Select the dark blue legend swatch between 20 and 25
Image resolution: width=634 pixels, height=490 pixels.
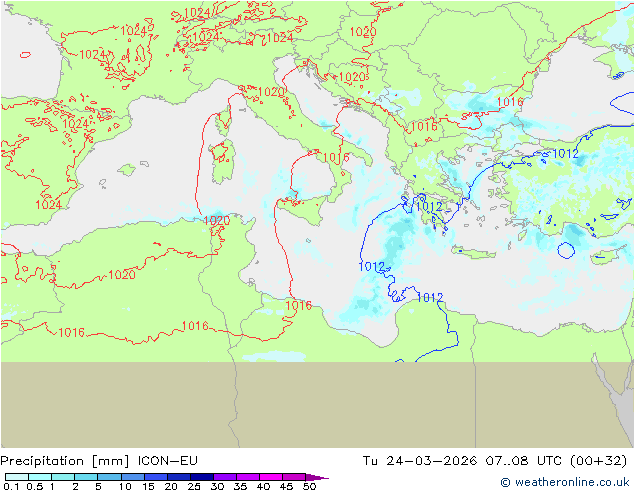coord(179,477)
